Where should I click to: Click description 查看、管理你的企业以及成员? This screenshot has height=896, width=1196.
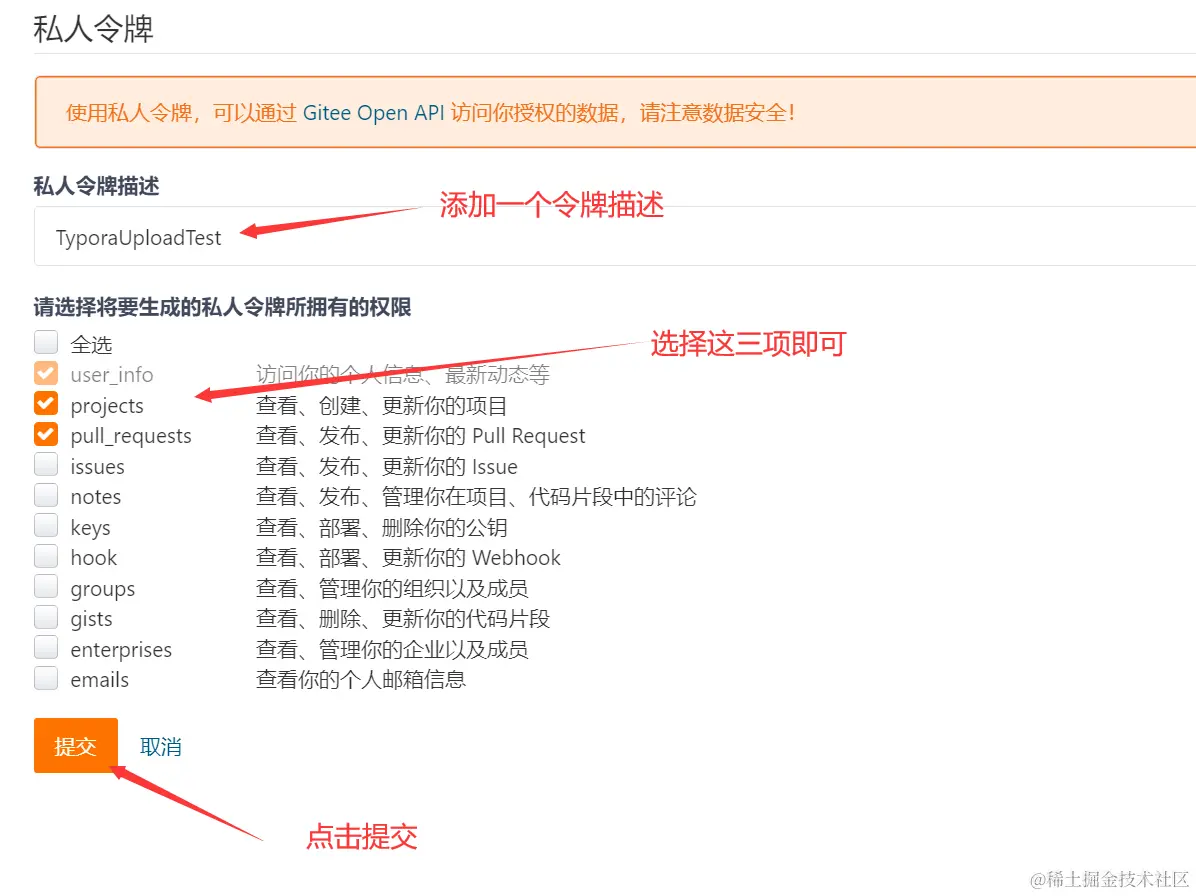point(392,650)
